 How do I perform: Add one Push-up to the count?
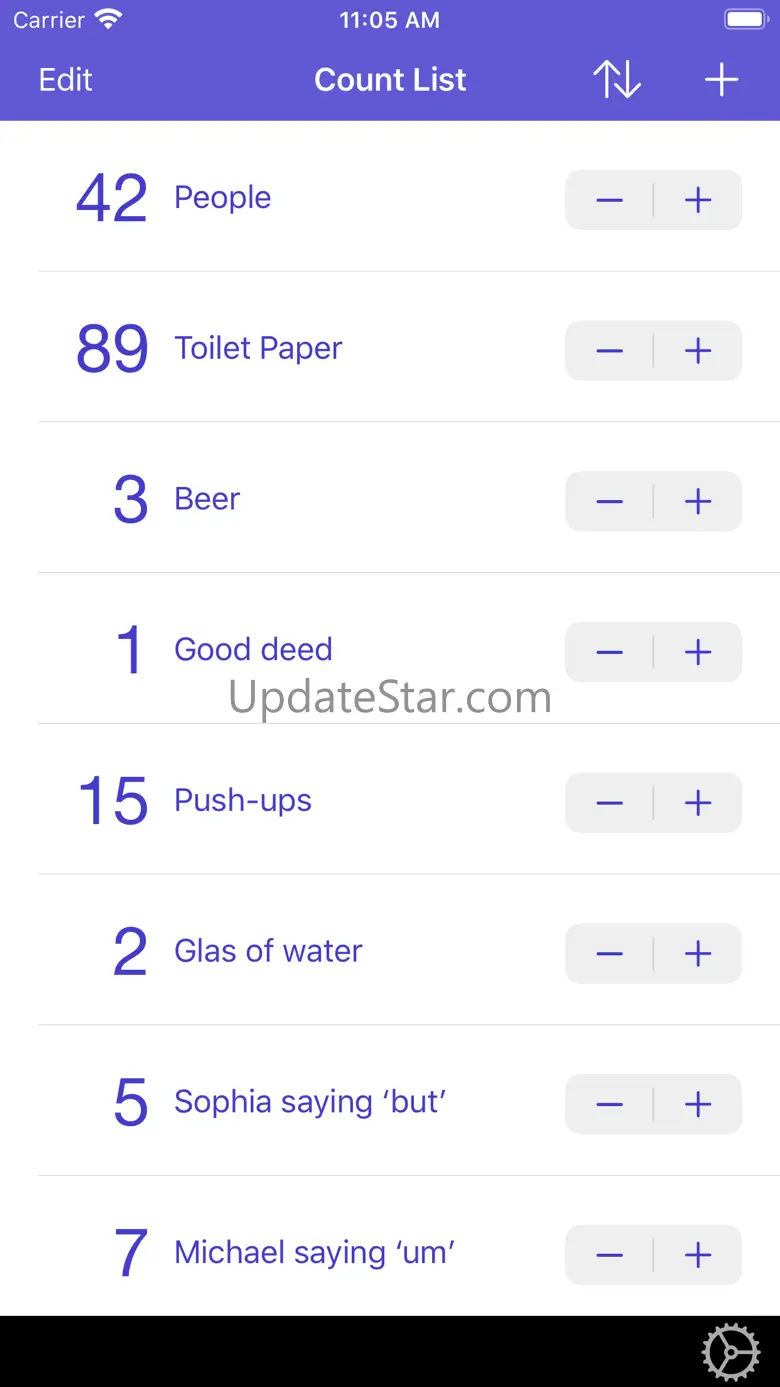point(698,803)
